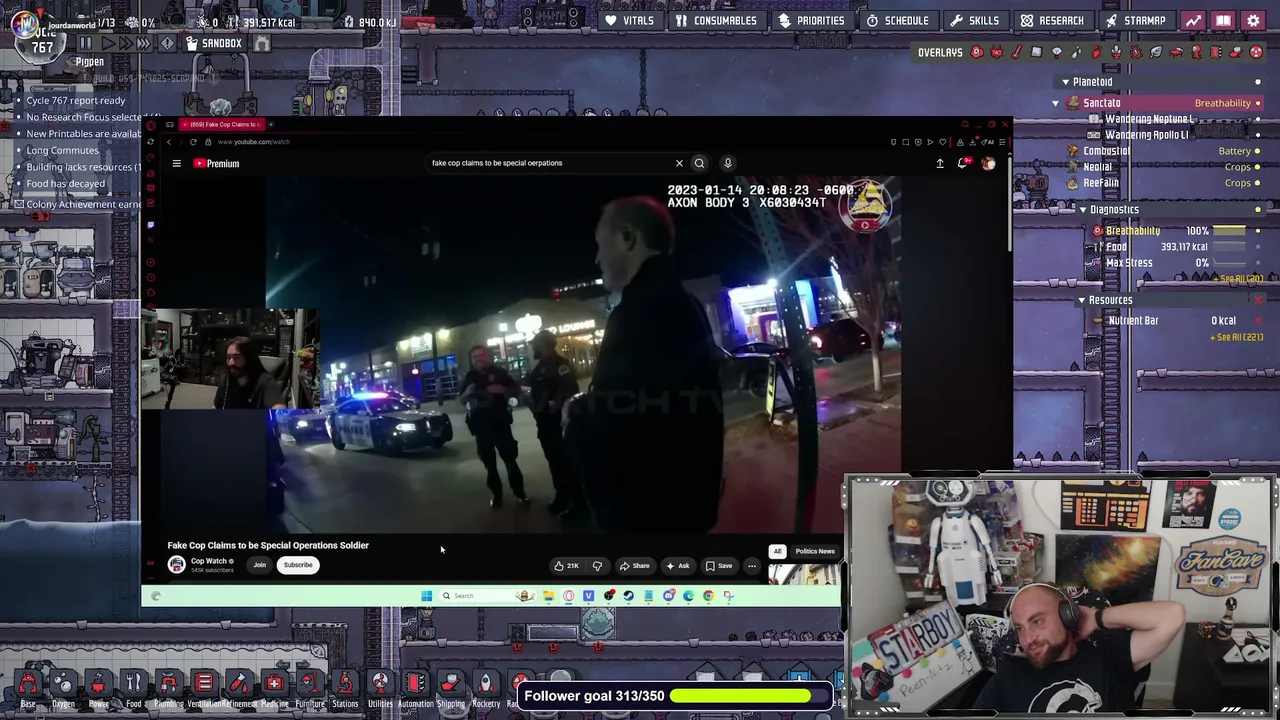Collapse the Sanctato planetoid entry
The image size is (1280, 720).
click(x=1055, y=103)
